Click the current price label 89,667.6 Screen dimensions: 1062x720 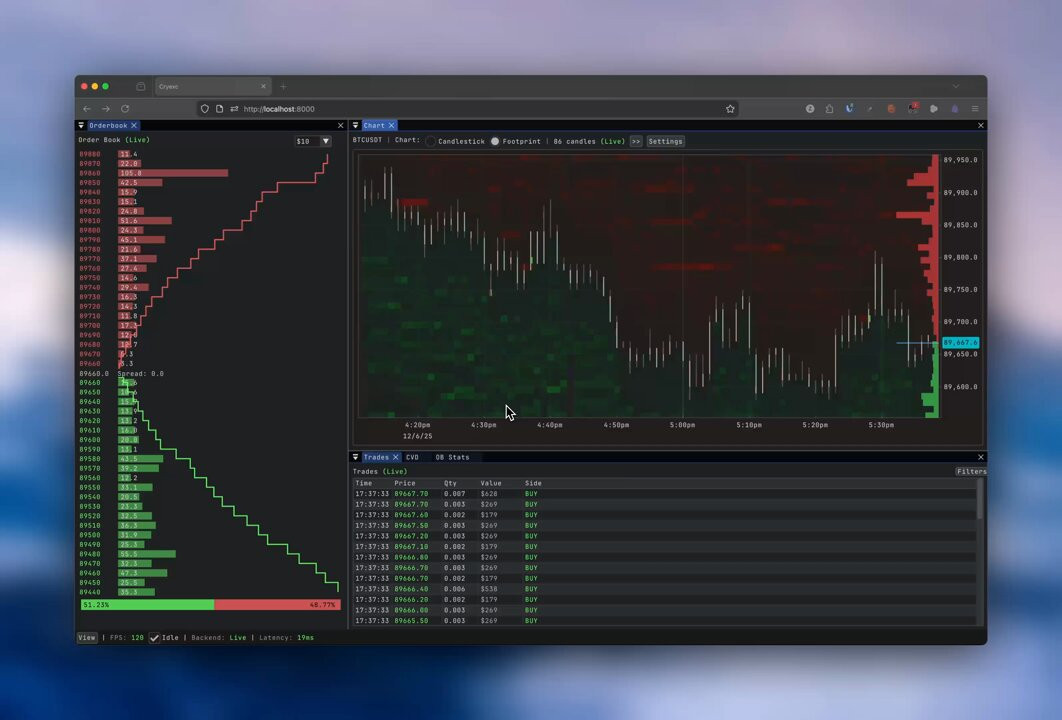[960, 343]
